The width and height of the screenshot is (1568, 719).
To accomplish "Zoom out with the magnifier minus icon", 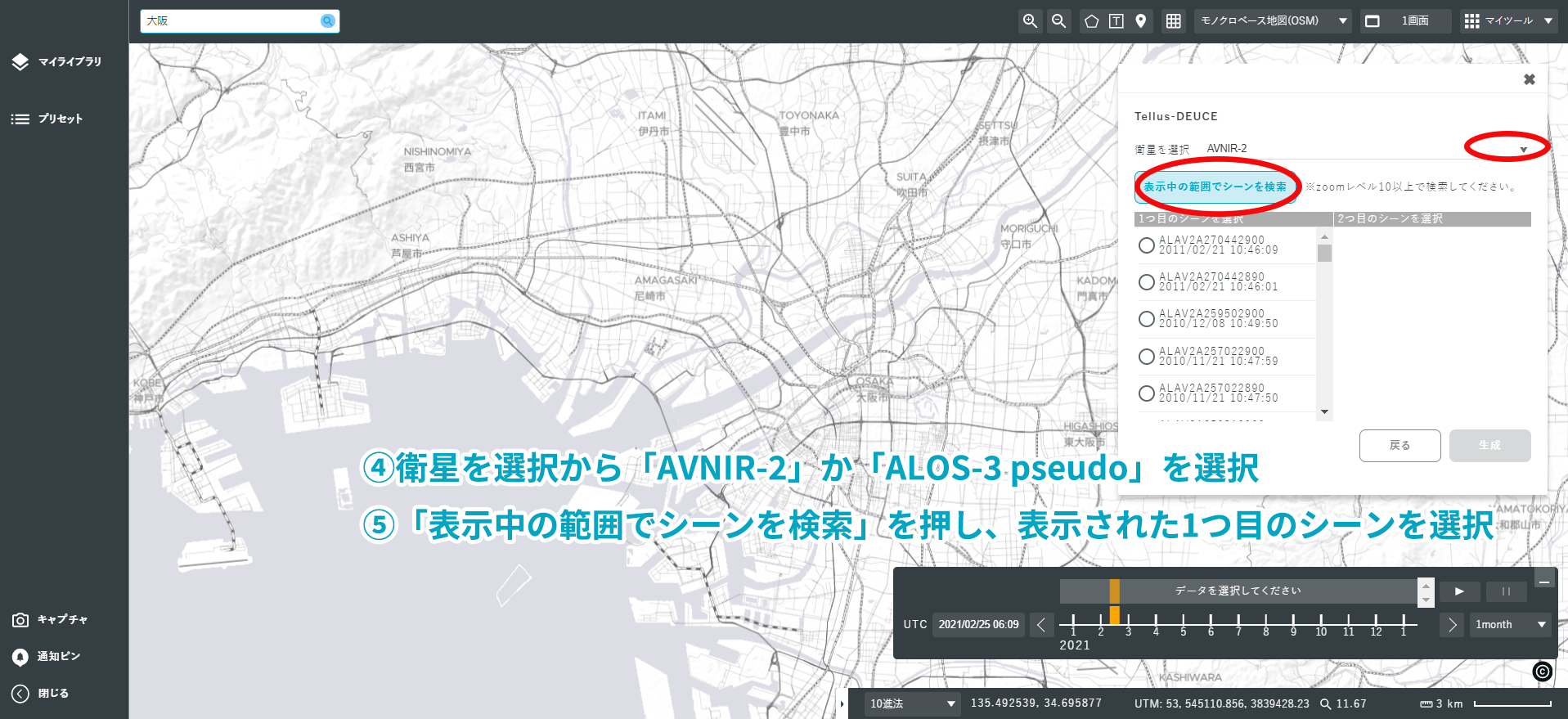I will (1058, 21).
